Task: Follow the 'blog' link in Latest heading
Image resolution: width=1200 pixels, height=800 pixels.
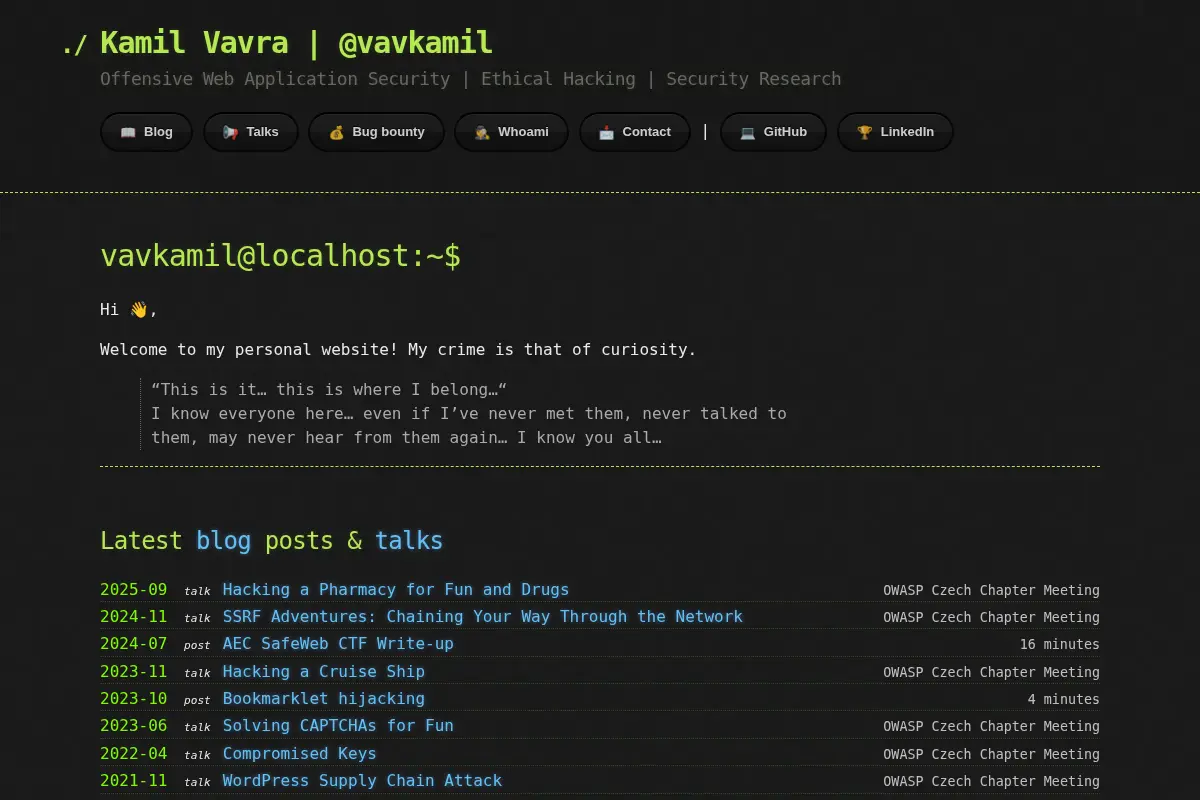Action: click(x=223, y=541)
